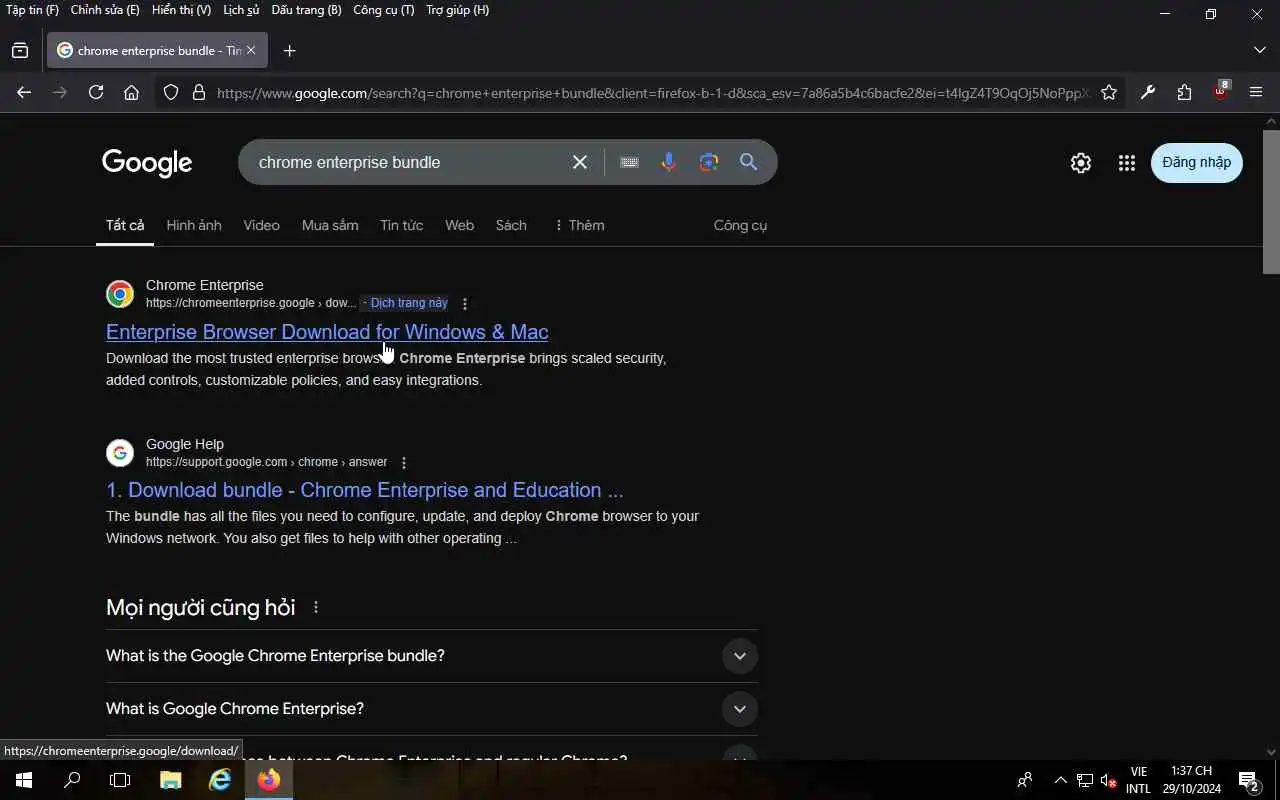Open Enterprise Browser Download for Windows & Mac
The height and width of the screenshot is (800, 1280).
pyautogui.click(x=327, y=332)
